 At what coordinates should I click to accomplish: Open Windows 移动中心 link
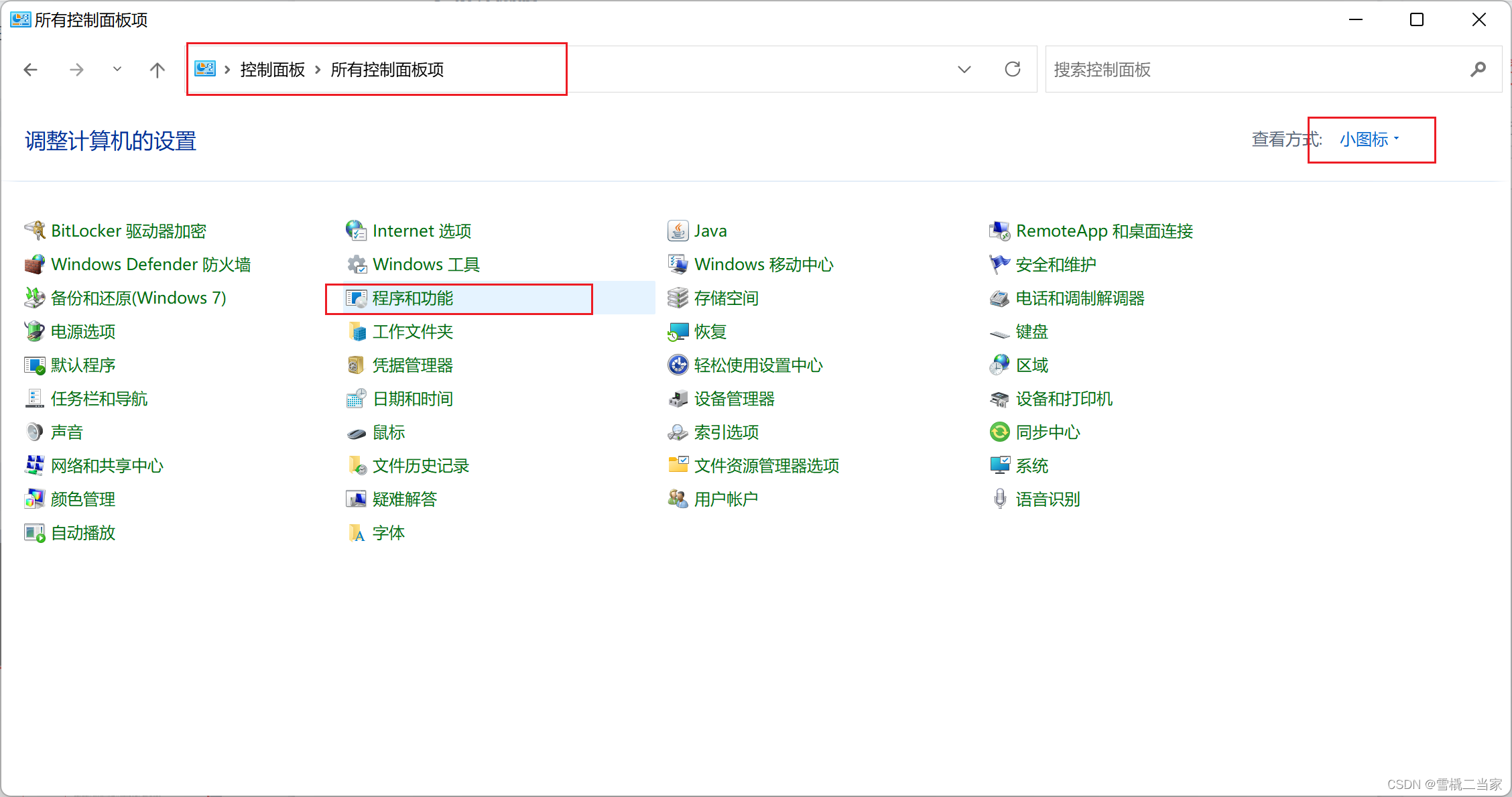click(764, 264)
